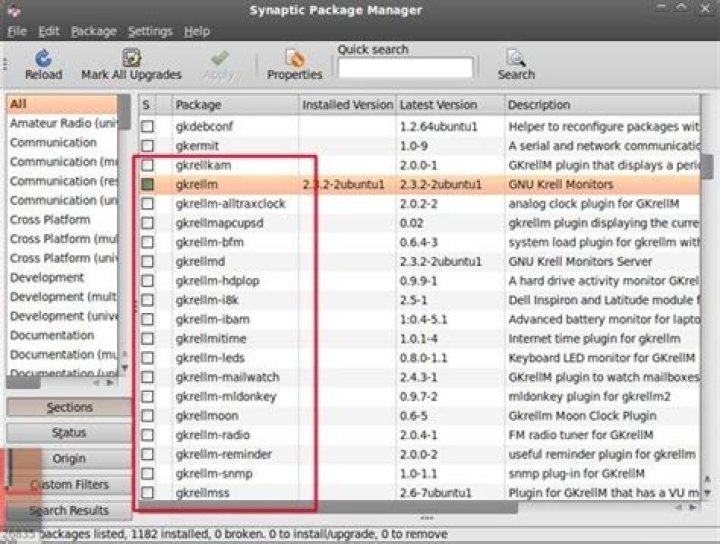Click the category list vertical scrollbar
The height and width of the screenshot is (544, 720).
(124, 112)
